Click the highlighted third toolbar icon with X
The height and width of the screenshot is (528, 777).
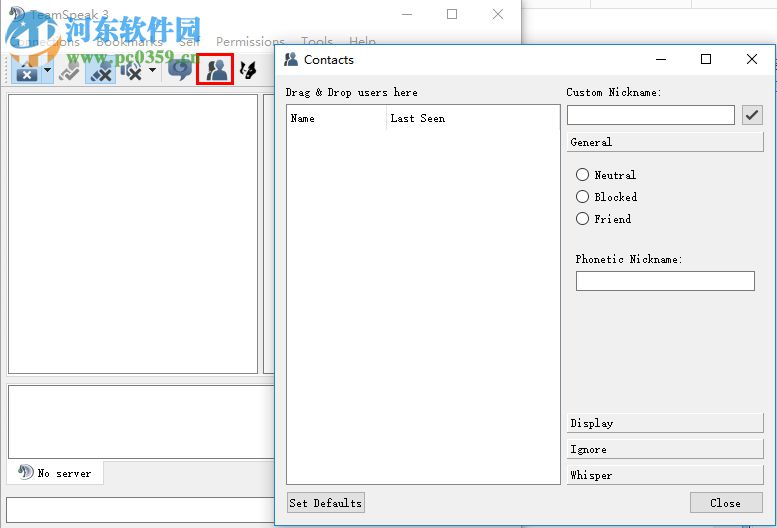(101, 70)
